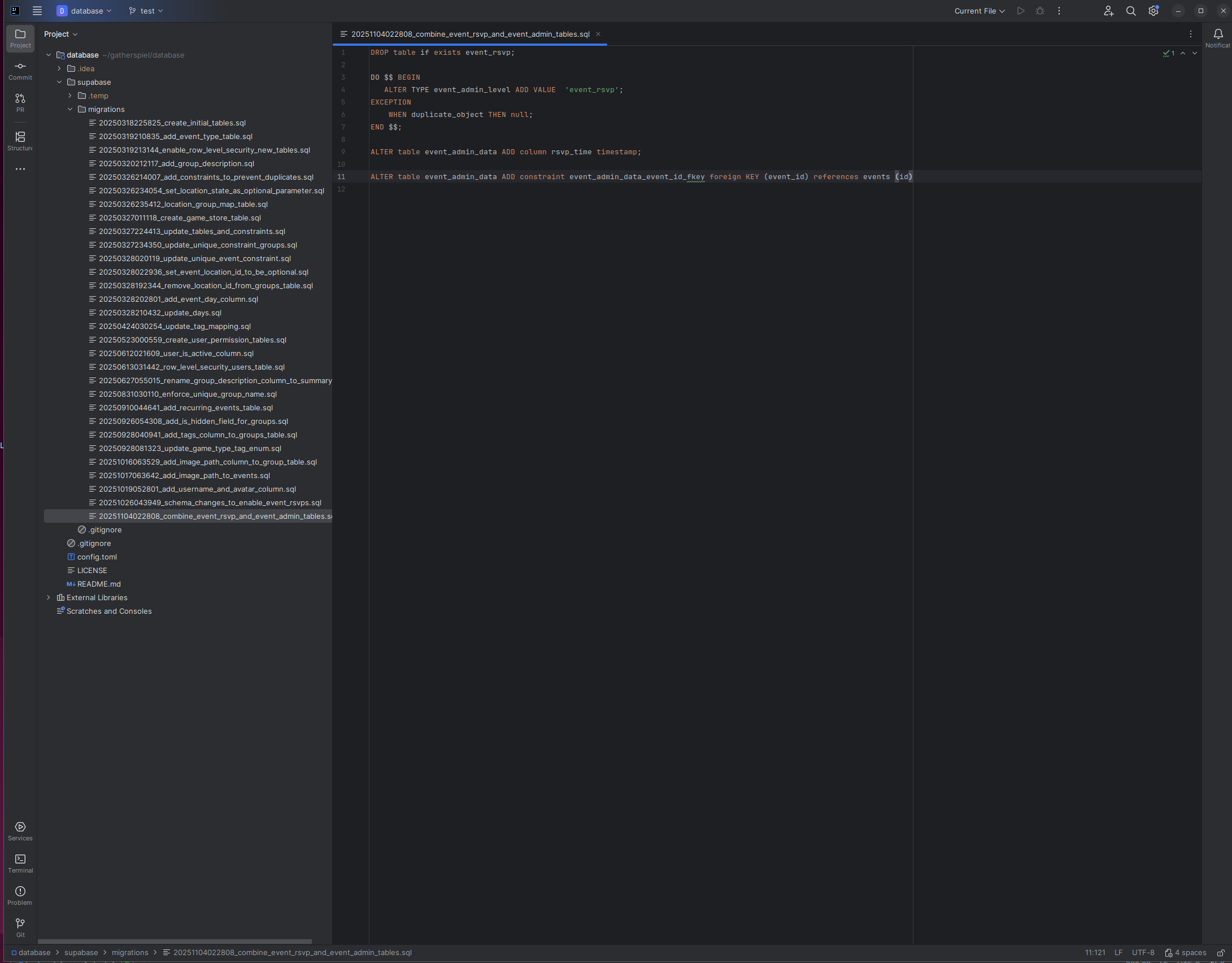Close the combine_event_rsvp editor tab
The height and width of the screenshot is (963, 1232).
click(x=598, y=34)
